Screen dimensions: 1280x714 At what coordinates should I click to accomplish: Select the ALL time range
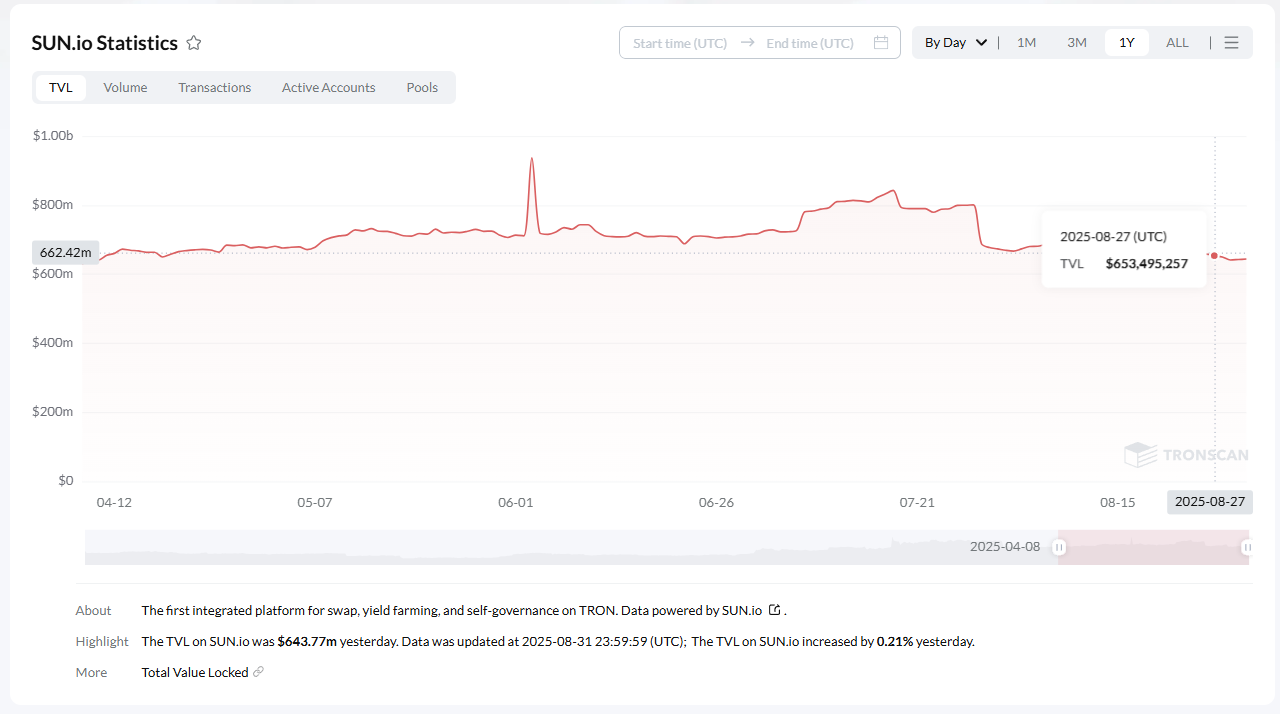point(1177,43)
